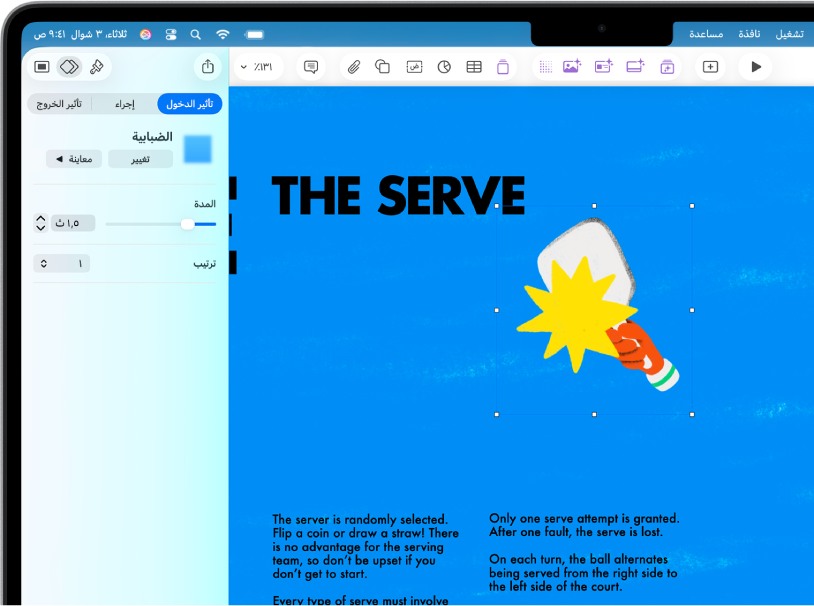Viewport: 814px width, 606px height.
Task: Insert a table from the toolbar
Action: click(x=473, y=66)
